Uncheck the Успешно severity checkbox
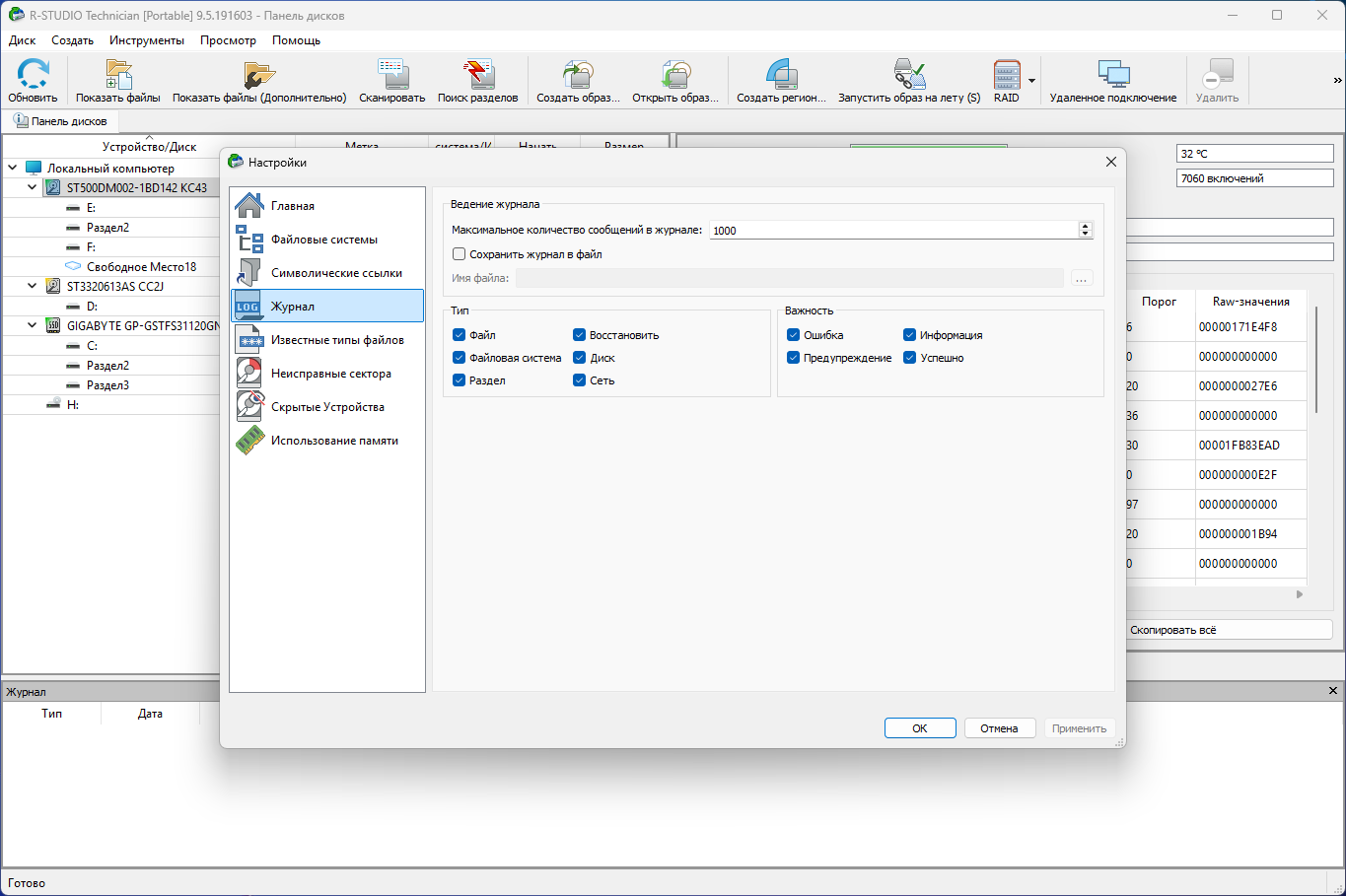1346x896 pixels. click(x=910, y=358)
